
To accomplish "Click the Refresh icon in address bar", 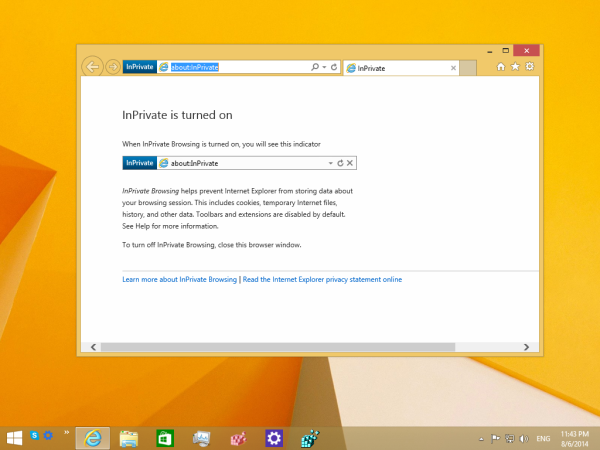I will [x=334, y=67].
